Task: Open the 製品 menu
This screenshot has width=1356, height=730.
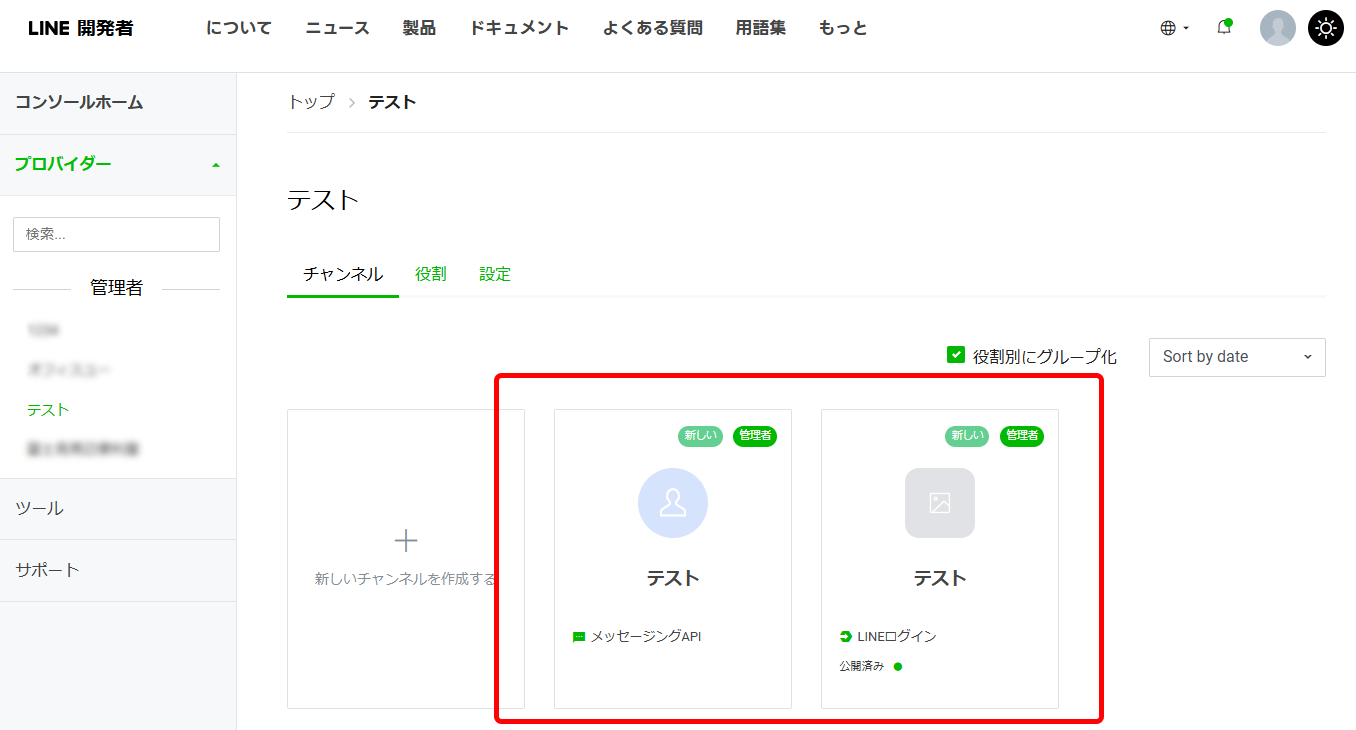Action: coord(420,28)
